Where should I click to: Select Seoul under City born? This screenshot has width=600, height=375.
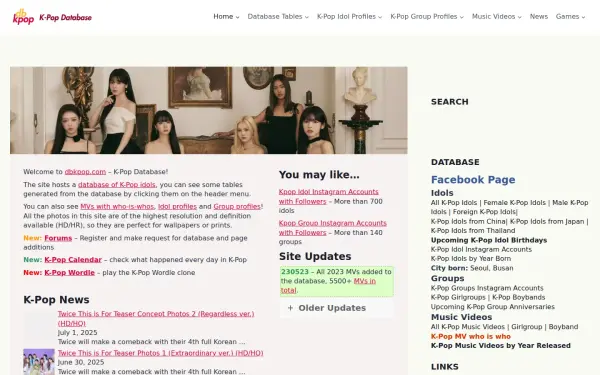click(x=480, y=268)
